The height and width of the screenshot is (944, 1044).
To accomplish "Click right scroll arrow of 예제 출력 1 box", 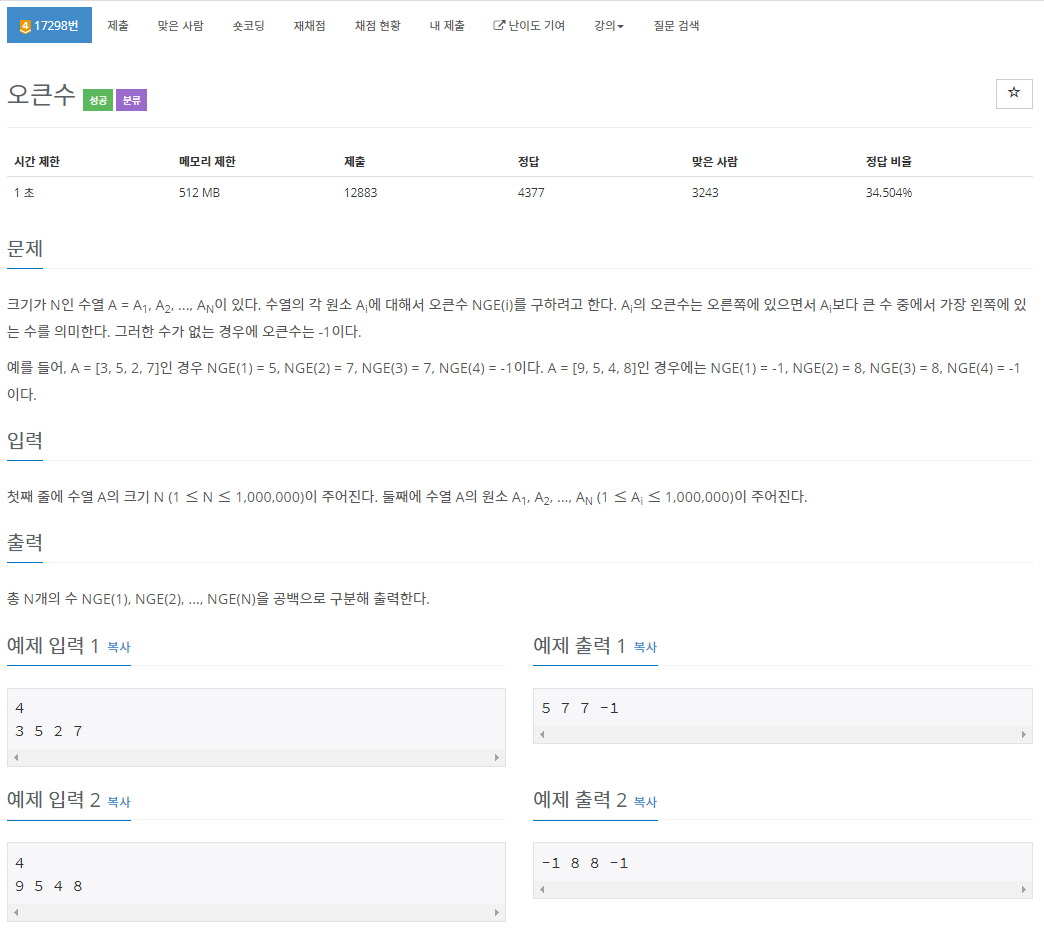I will [1023, 734].
